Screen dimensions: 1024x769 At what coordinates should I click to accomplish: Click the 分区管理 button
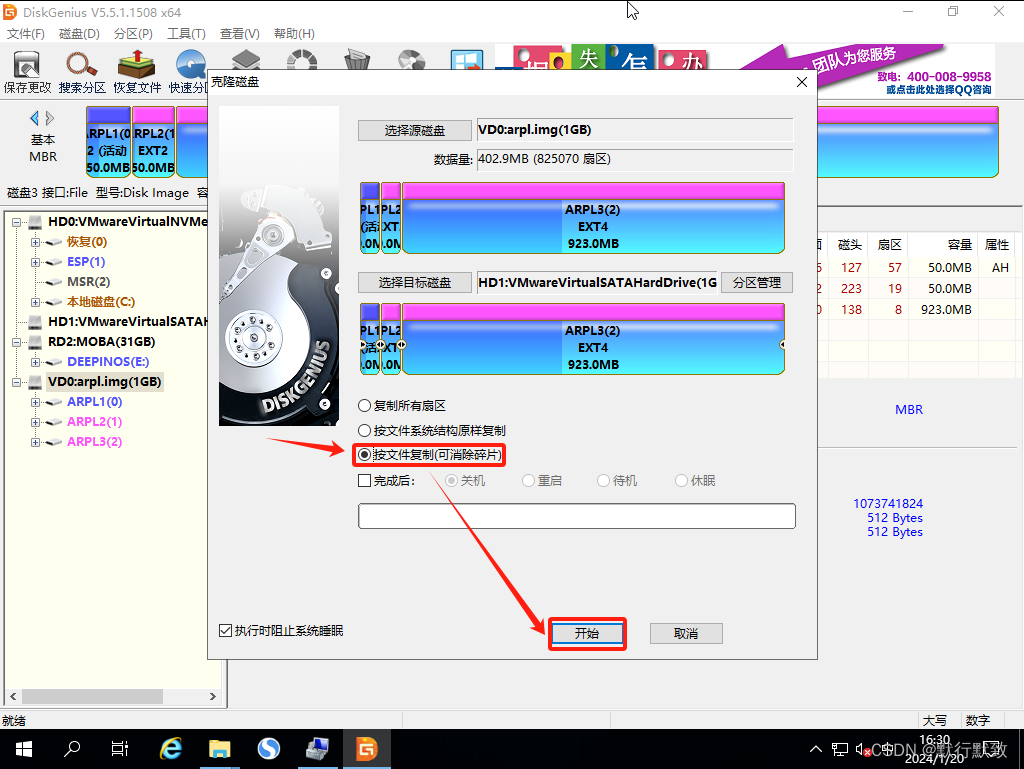pyautogui.click(x=757, y=283)
